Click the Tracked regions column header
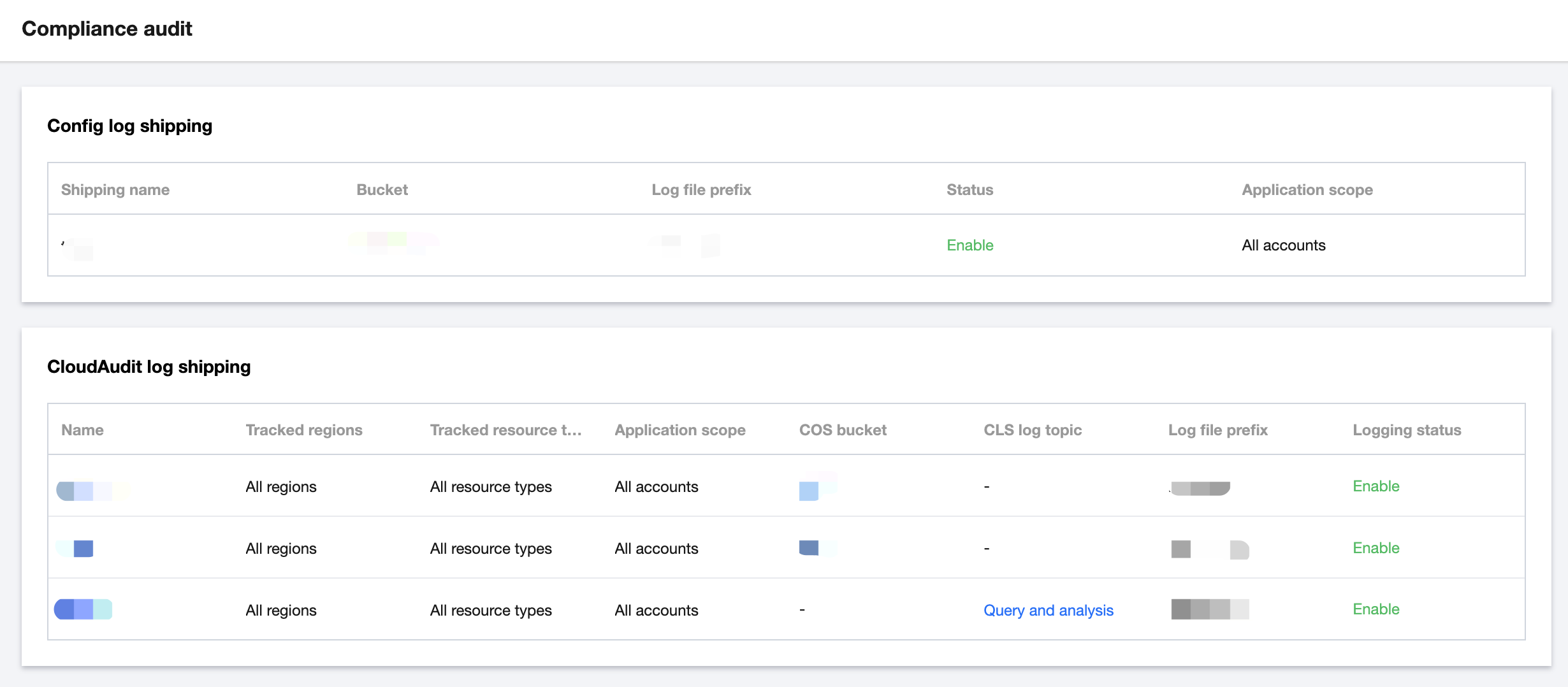Viewport: 1568px width, 687px height. point(303,430)
